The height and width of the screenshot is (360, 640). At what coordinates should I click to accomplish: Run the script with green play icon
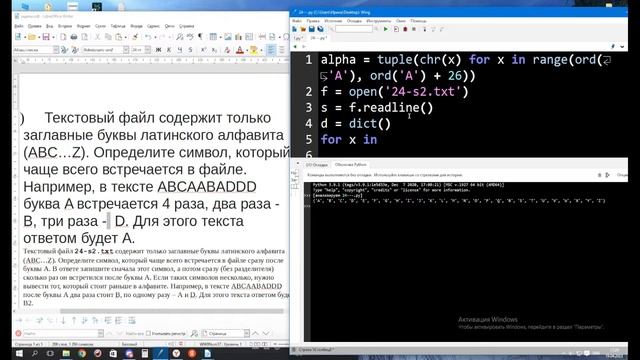[386, 29]
